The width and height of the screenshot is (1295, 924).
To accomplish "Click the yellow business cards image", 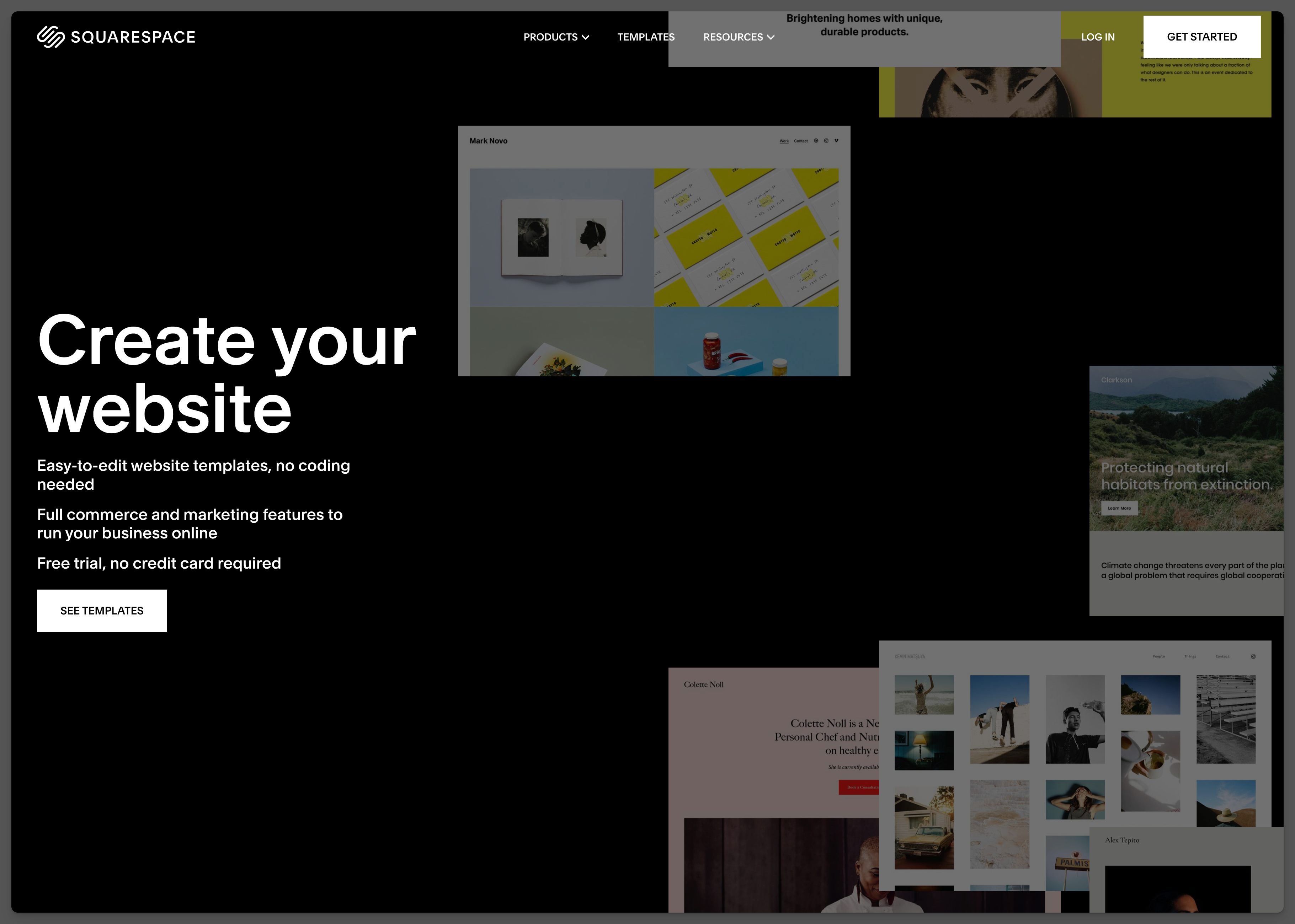I will click(x=746, y=237).
